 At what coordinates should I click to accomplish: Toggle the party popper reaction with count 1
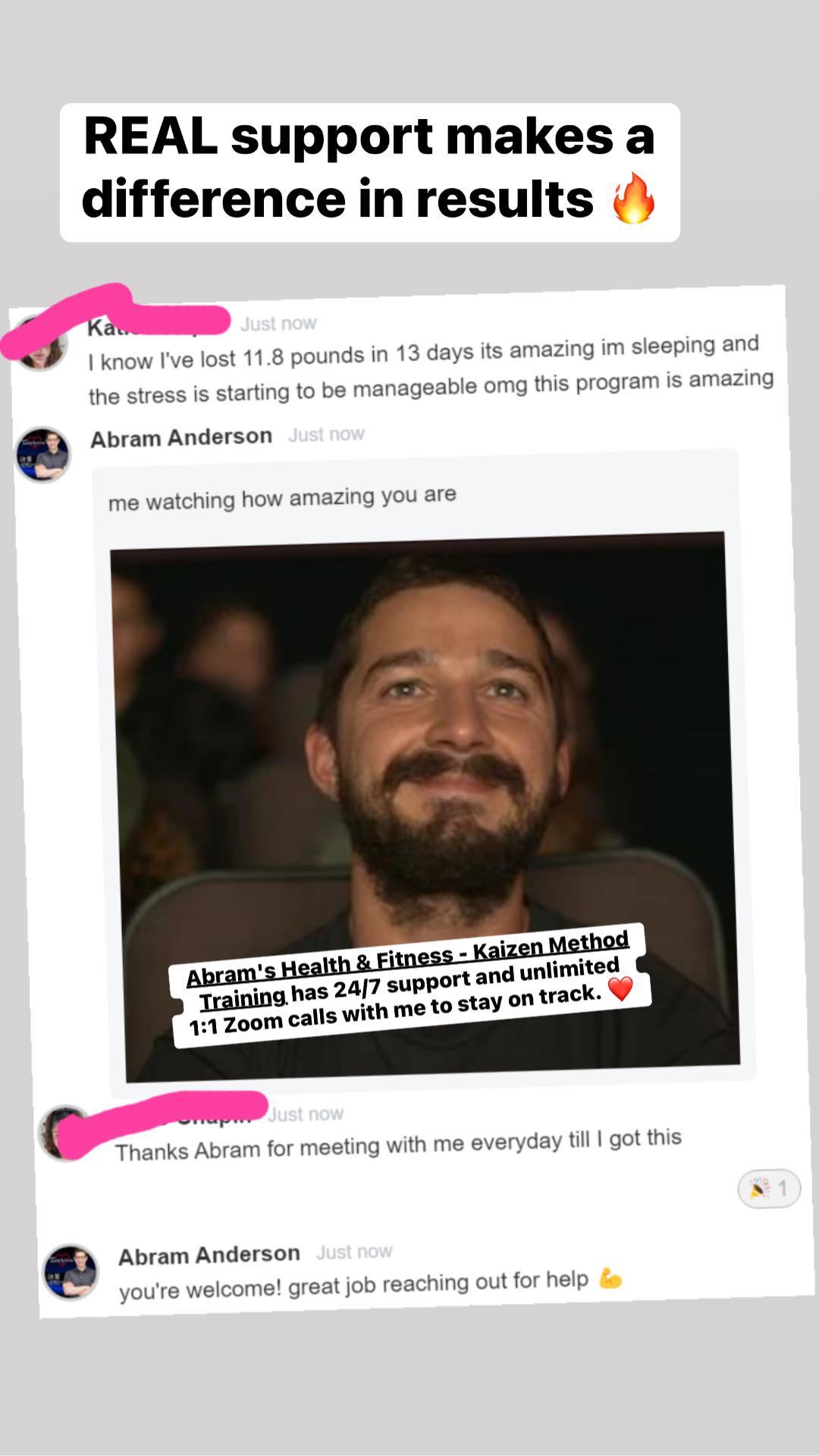click(x=769, y=1188)
